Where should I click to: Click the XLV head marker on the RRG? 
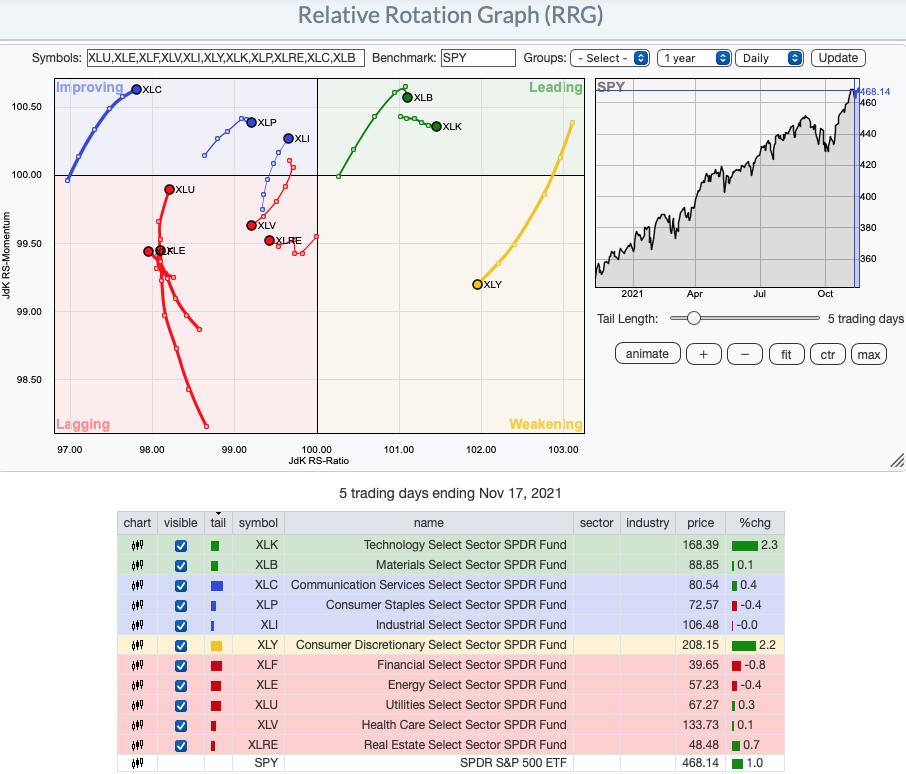(251, 225)
